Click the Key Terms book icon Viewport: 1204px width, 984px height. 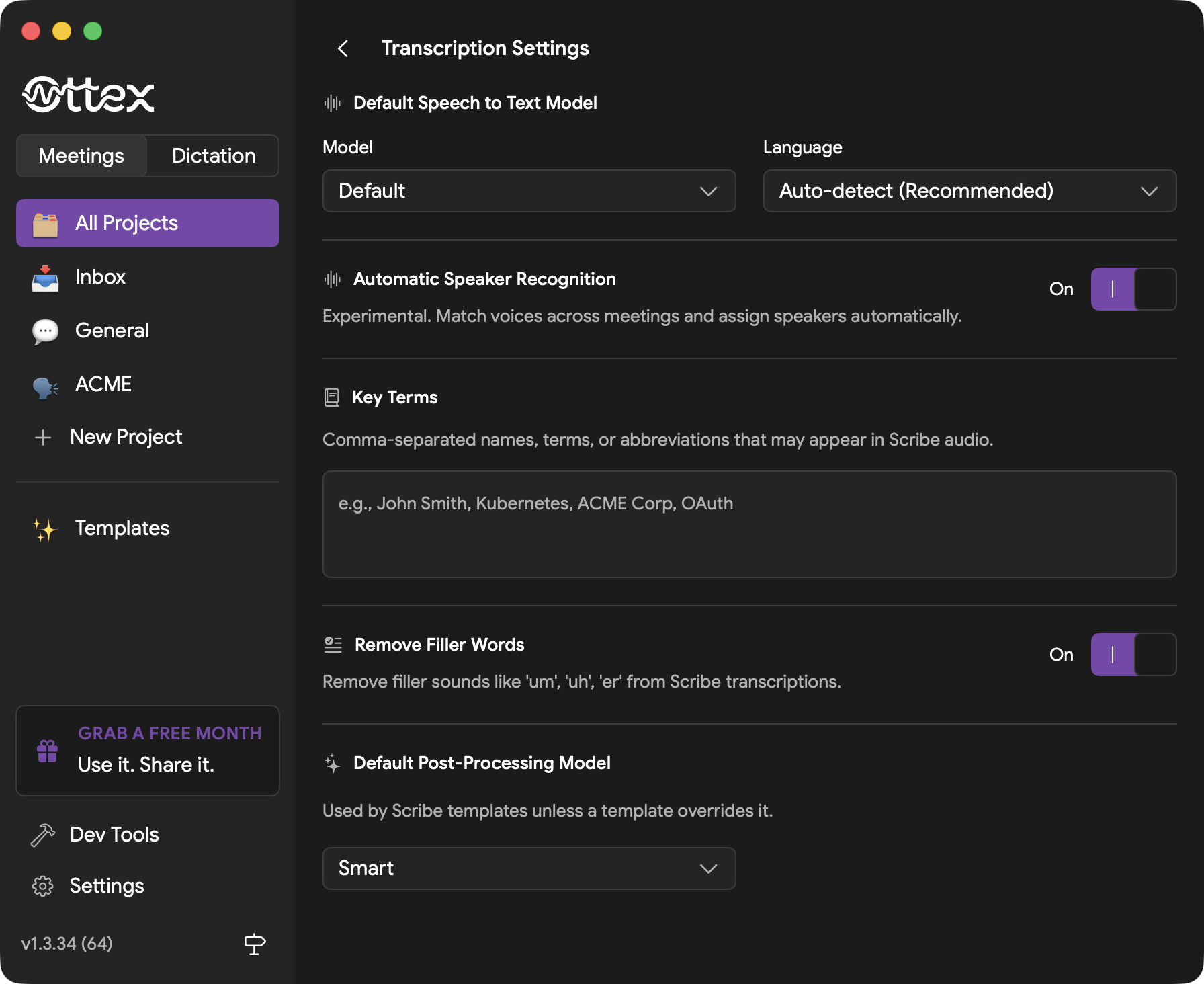tap(332, 397)
